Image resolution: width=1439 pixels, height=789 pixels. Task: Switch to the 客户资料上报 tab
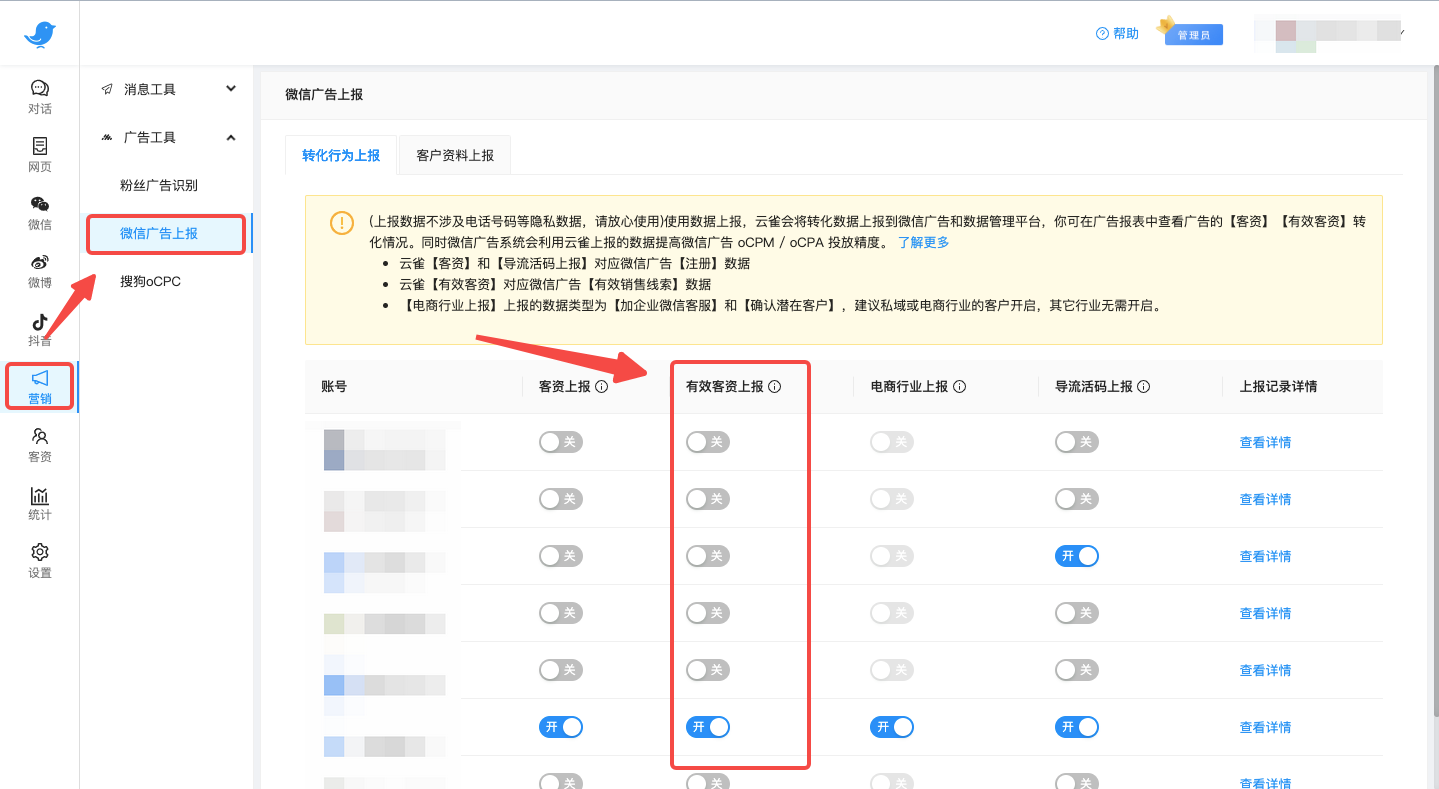(455, 155)
